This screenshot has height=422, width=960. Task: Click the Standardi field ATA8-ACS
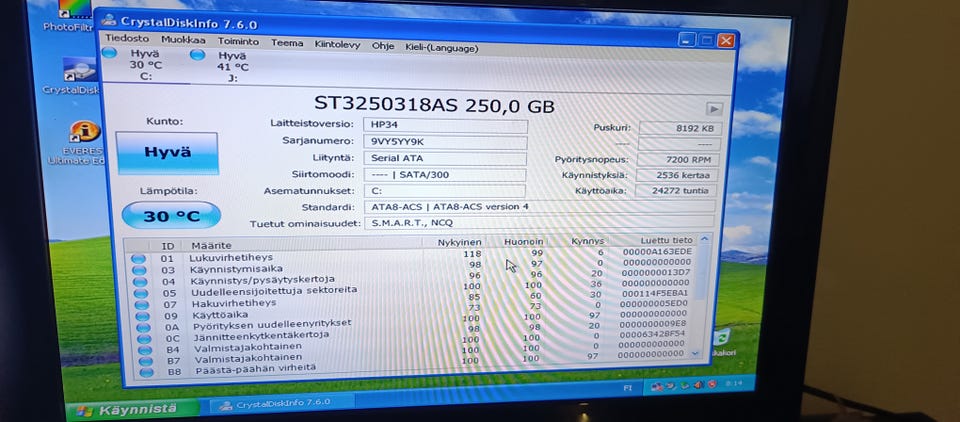[x=539, y=206]
